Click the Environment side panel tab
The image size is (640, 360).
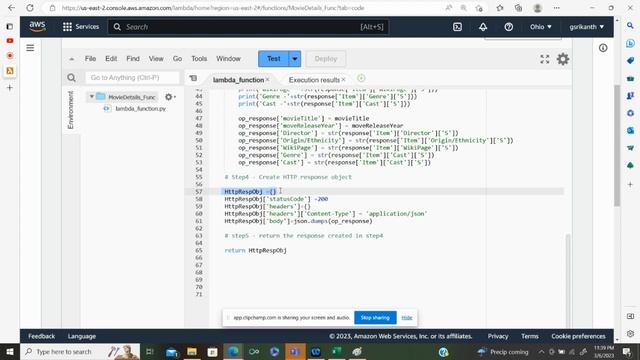[71, 110]
